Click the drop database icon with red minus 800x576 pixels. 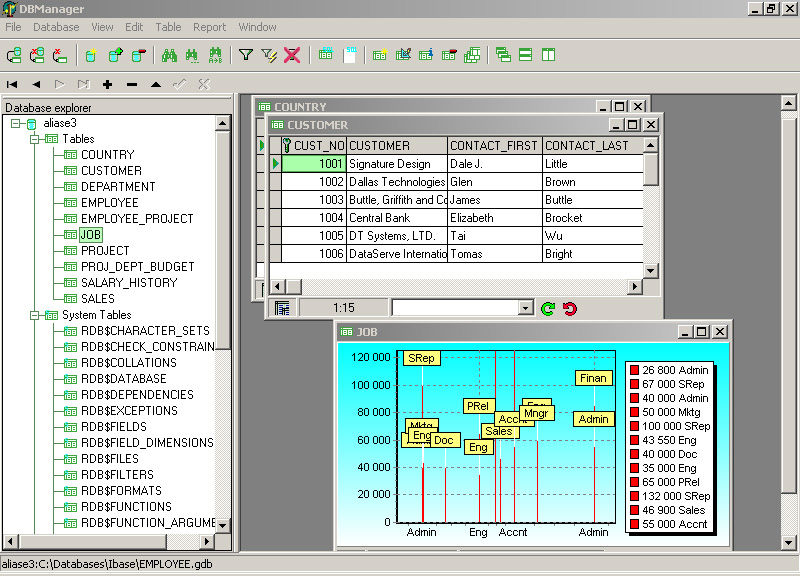click(139, 55)
